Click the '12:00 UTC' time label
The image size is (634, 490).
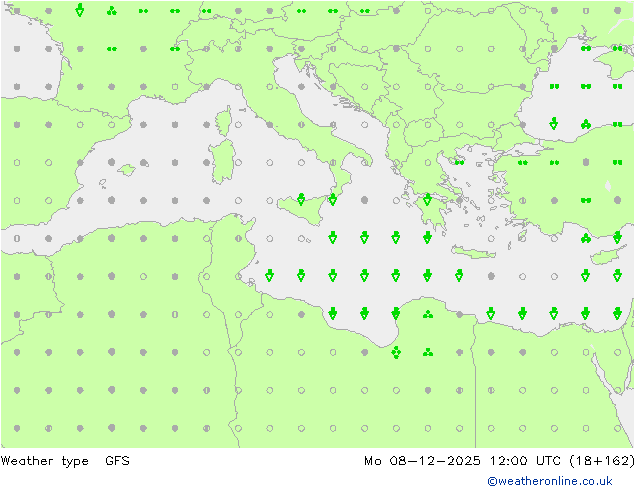pyautogui.click(x=525, y=460)
